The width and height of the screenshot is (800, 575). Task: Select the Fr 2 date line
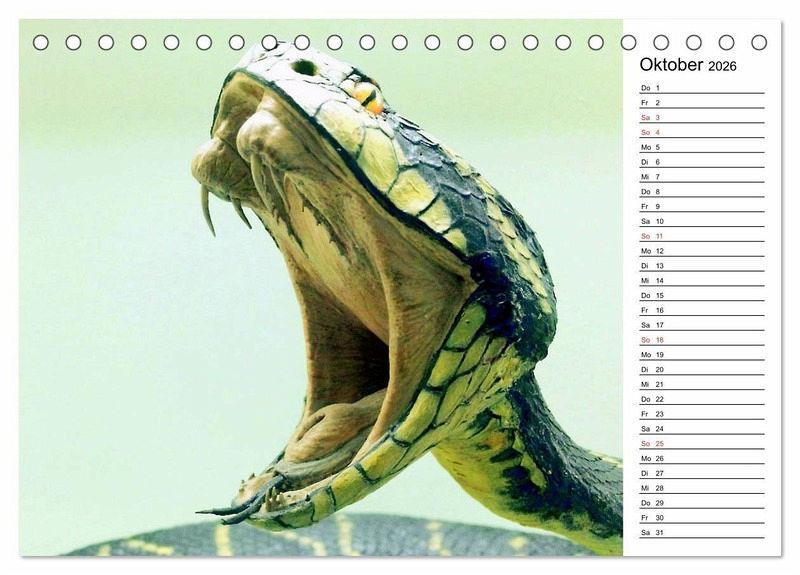coord(702,103)
